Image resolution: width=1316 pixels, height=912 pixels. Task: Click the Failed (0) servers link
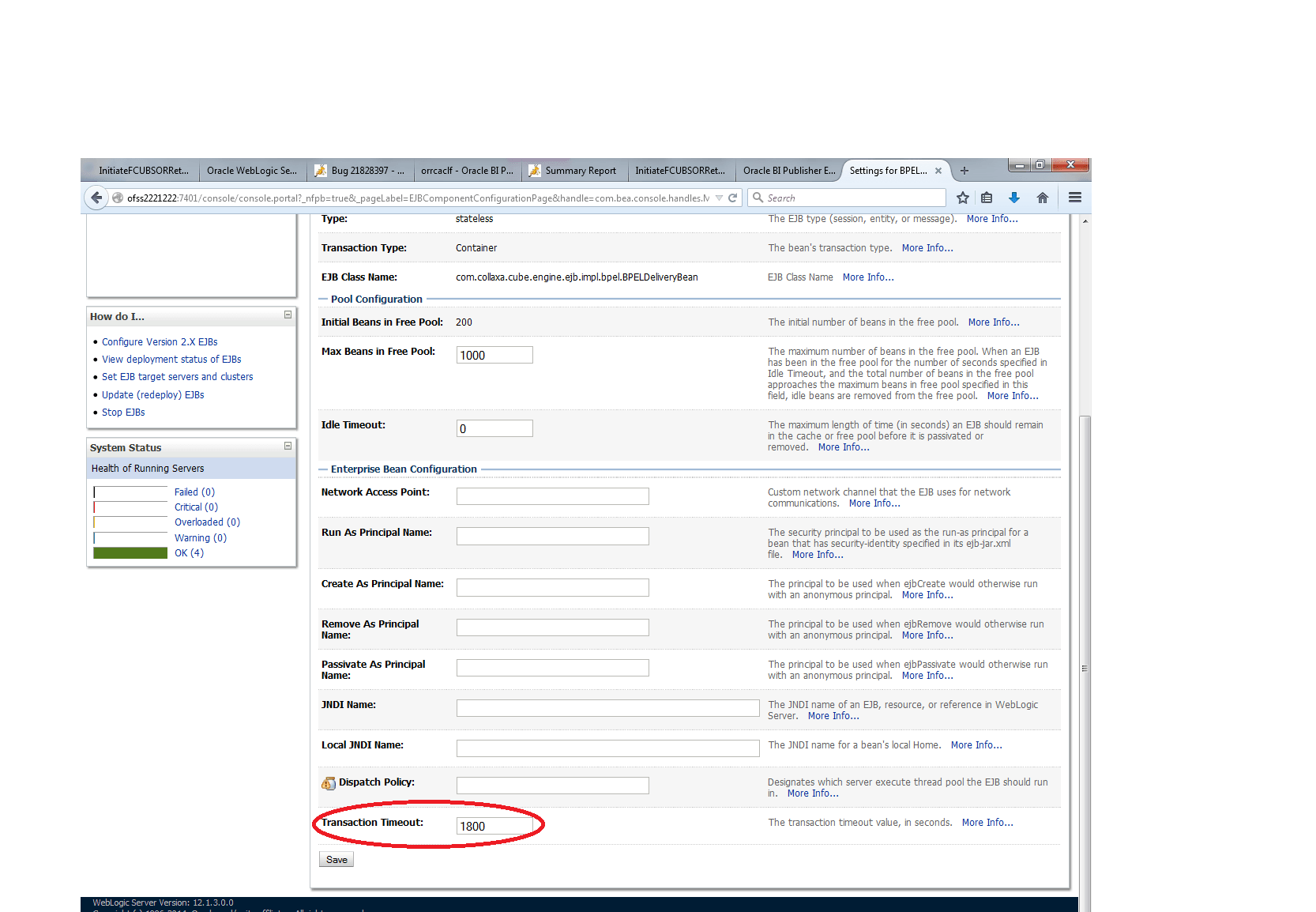(x=194, y=492)
